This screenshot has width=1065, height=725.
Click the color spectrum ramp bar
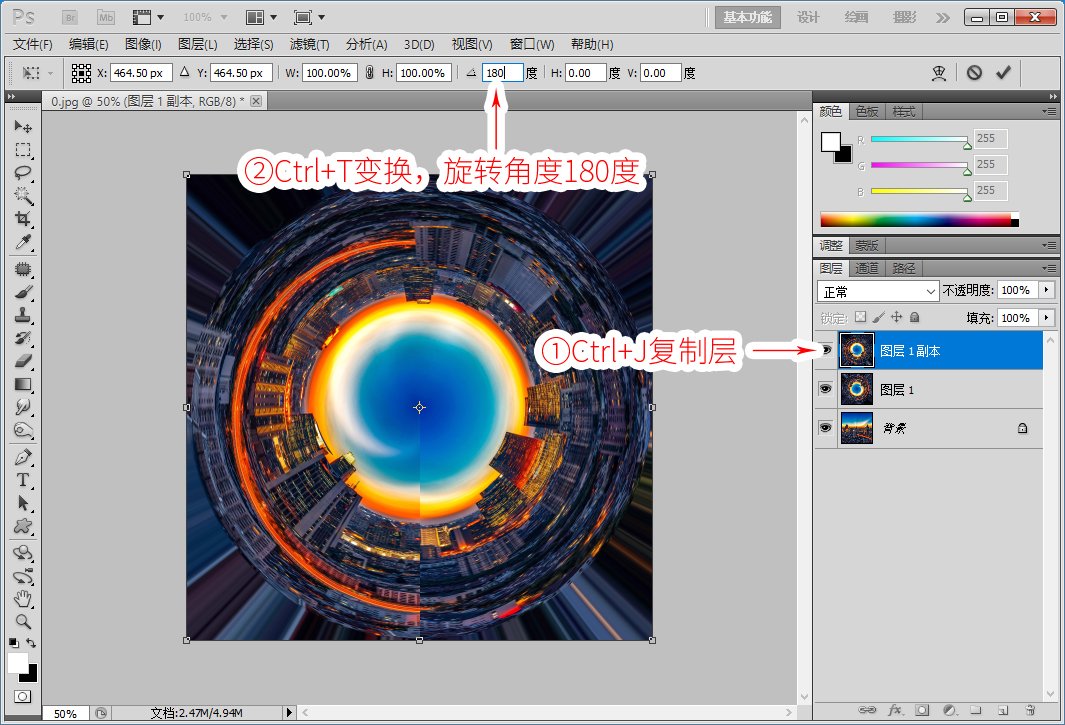pyautogui.click(x=919, y=219)
